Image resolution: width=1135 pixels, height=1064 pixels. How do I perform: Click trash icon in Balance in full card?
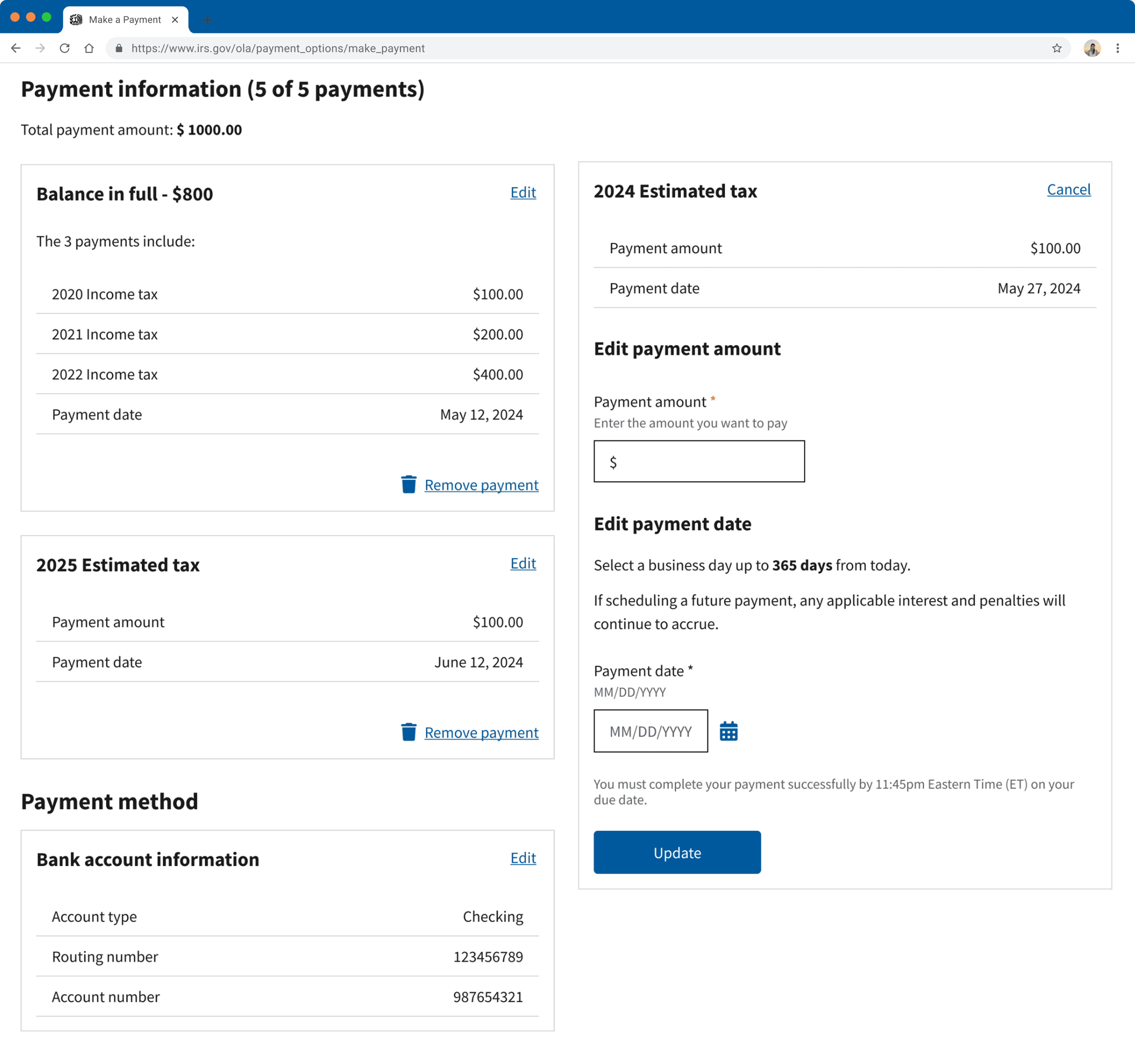point(409,485)
